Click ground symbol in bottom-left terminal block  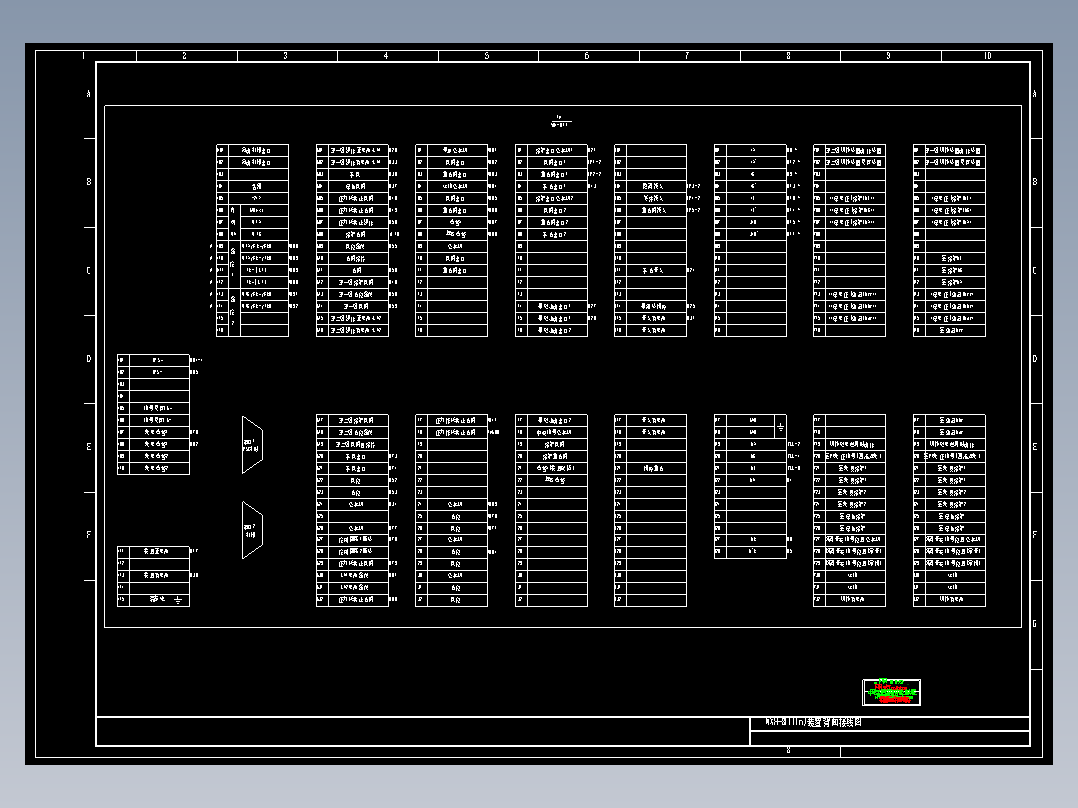178,600
